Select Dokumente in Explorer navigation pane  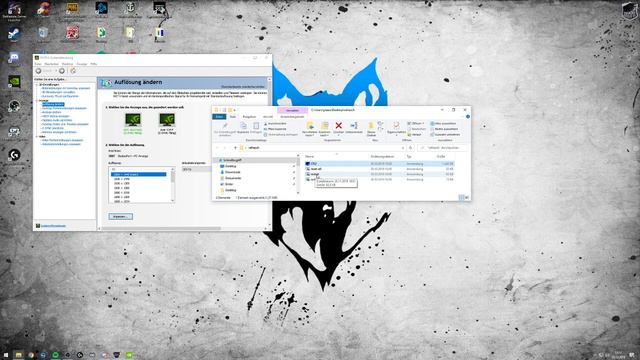click(x=233, y=178)
